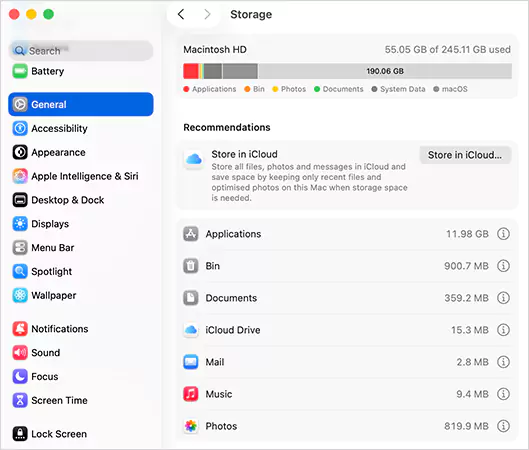Screen dimensions: 529x450
Task: Click the free space 190.06 GB bar segment
Action: point(385,71)
